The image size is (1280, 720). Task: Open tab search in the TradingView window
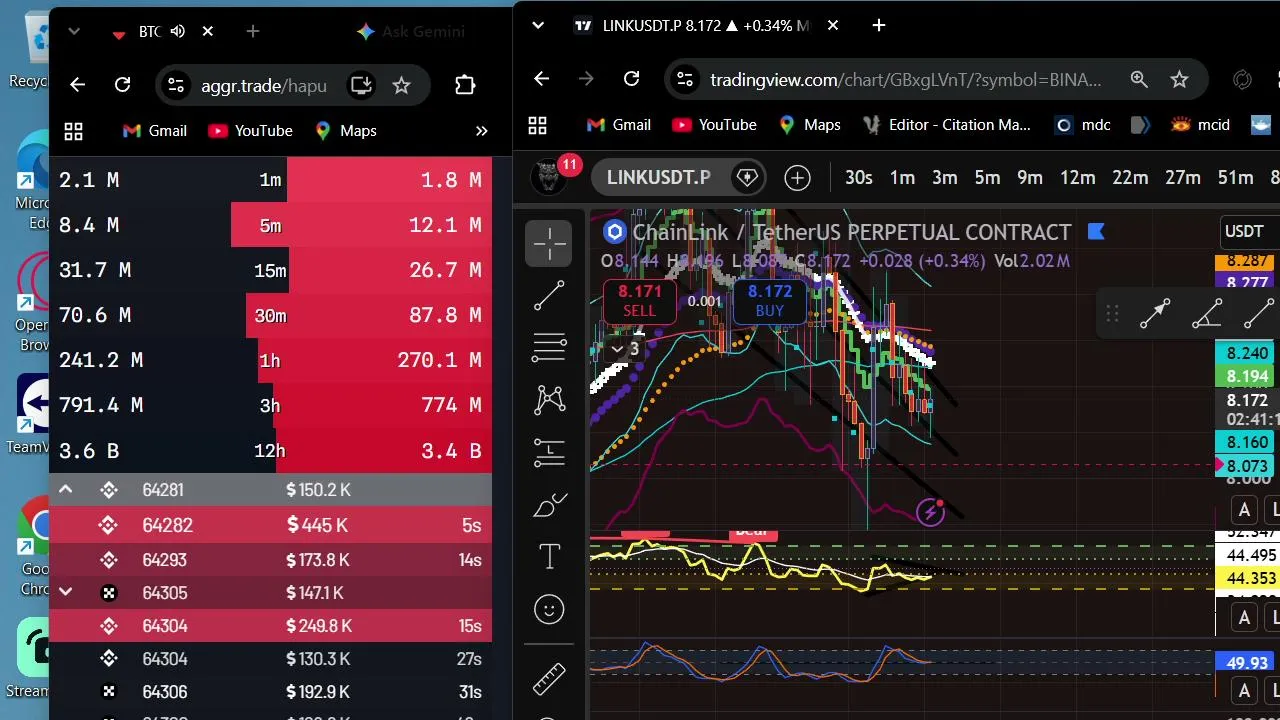click(538, 26)
